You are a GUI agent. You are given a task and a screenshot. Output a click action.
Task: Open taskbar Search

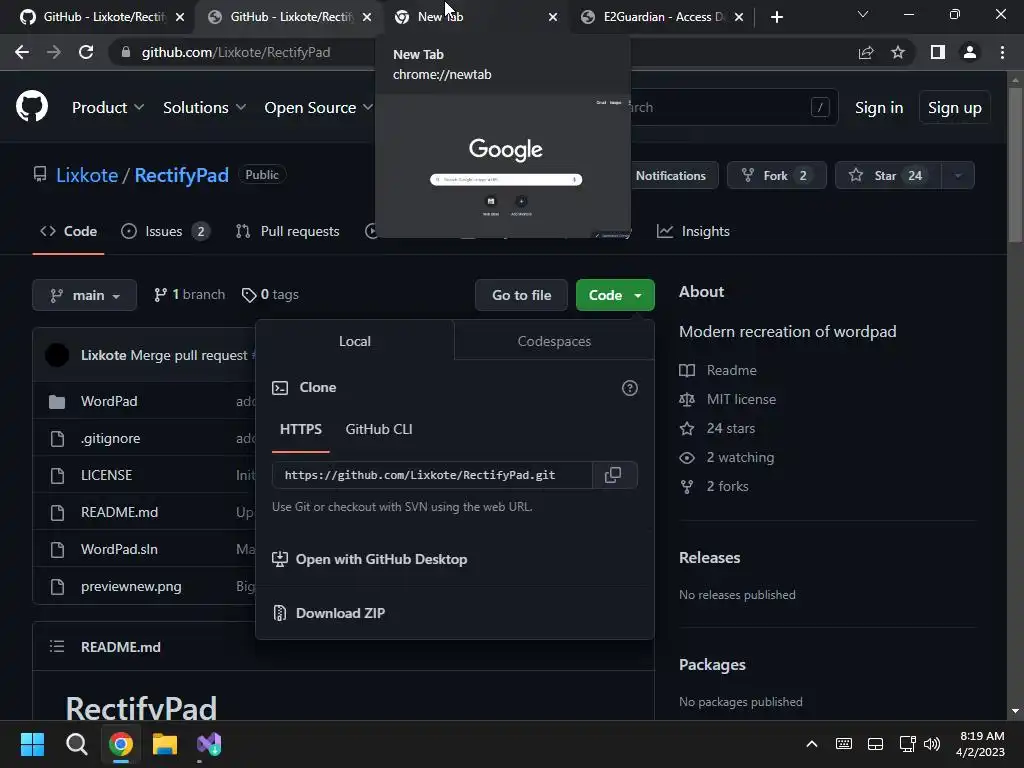[76, 744]
